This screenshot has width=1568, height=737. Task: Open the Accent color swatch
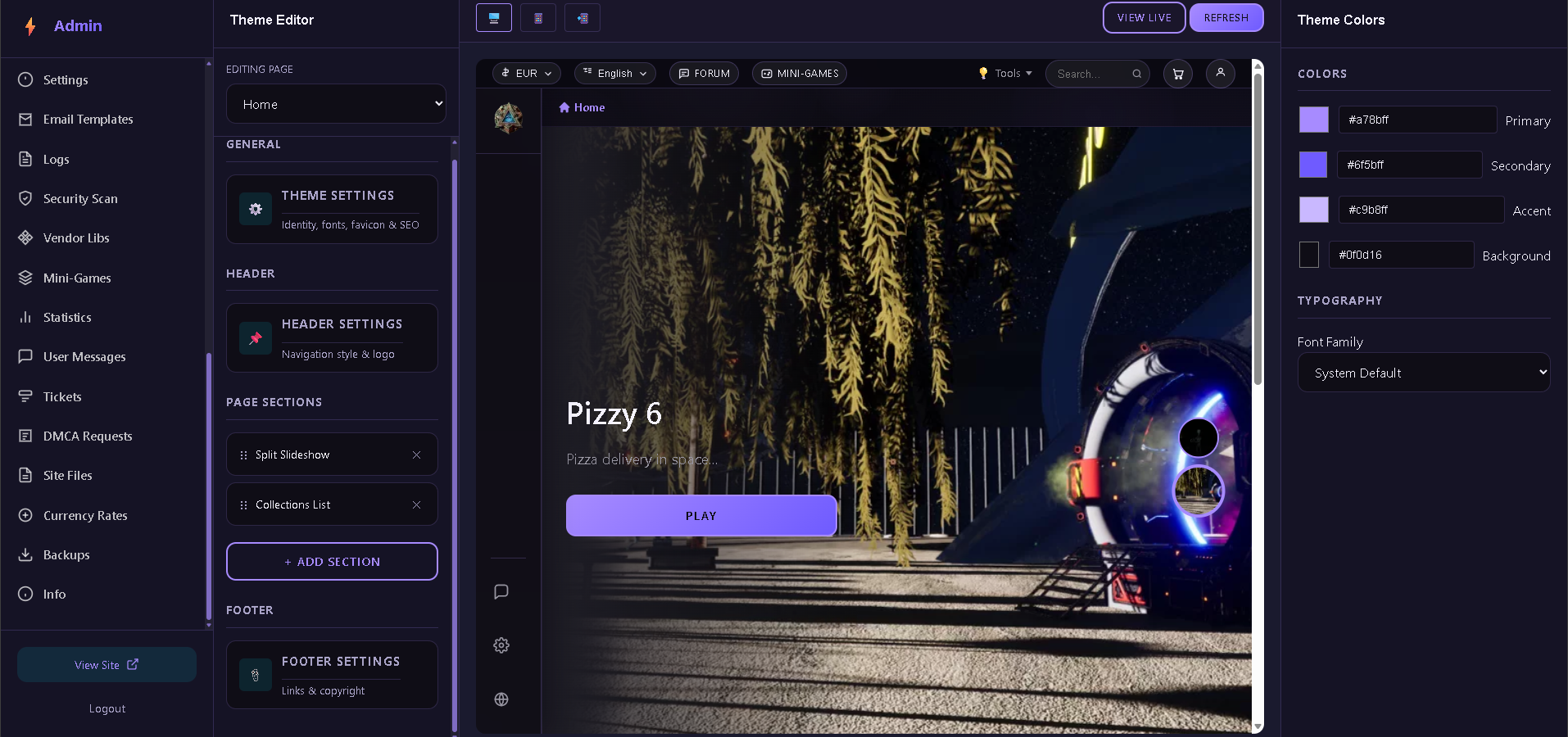pos(1314,210)
